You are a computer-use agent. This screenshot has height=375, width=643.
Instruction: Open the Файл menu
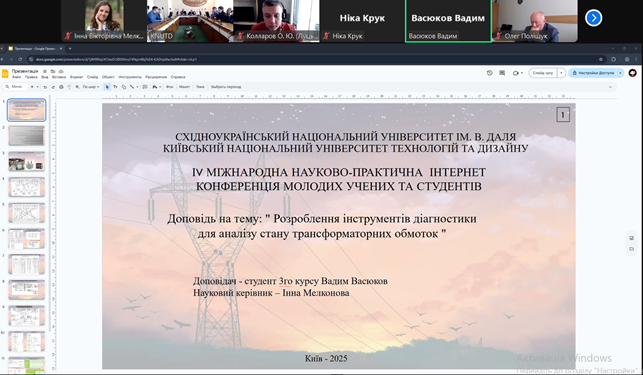click(16, 77)
